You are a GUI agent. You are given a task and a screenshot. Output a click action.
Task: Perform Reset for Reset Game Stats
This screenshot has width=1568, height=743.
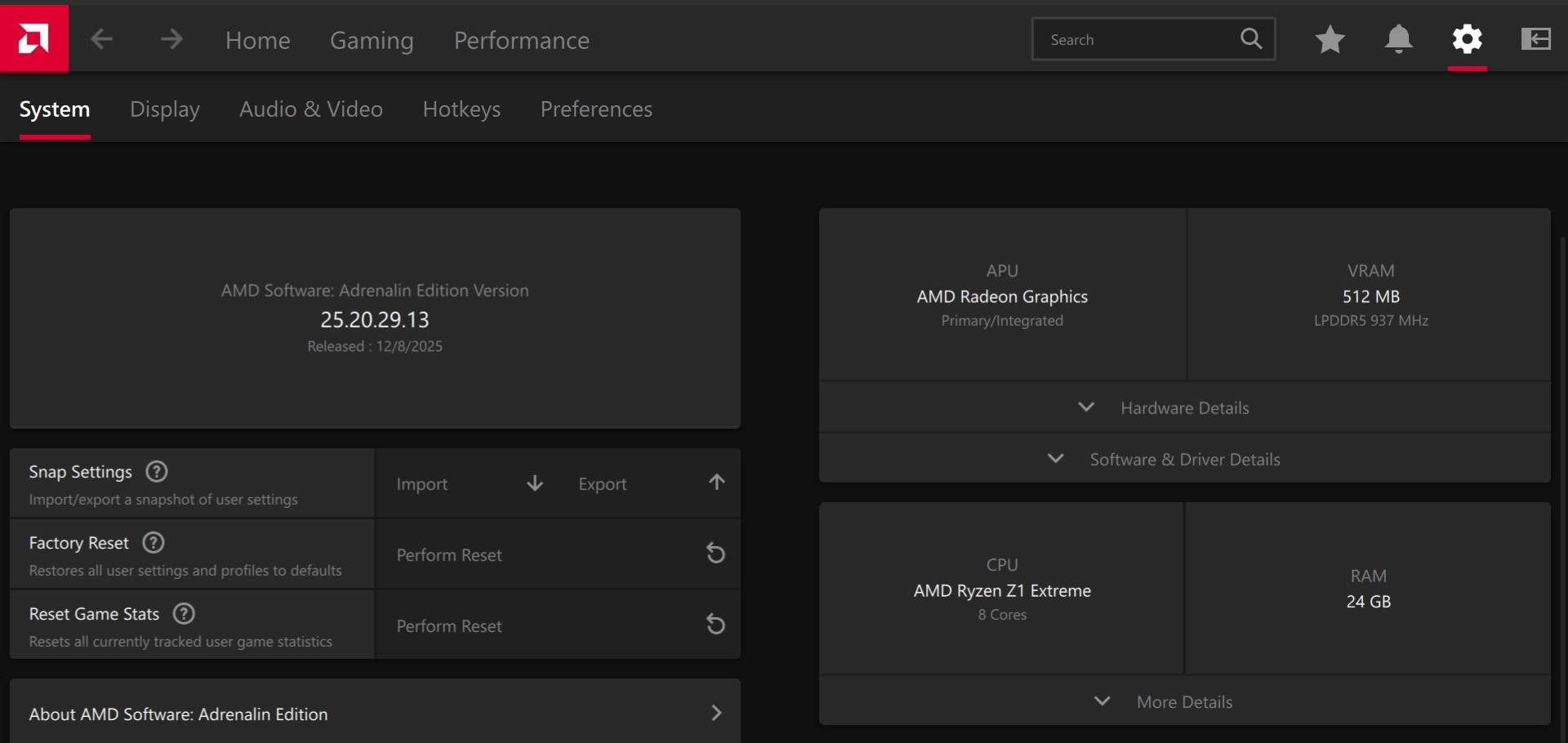[559, 625]
